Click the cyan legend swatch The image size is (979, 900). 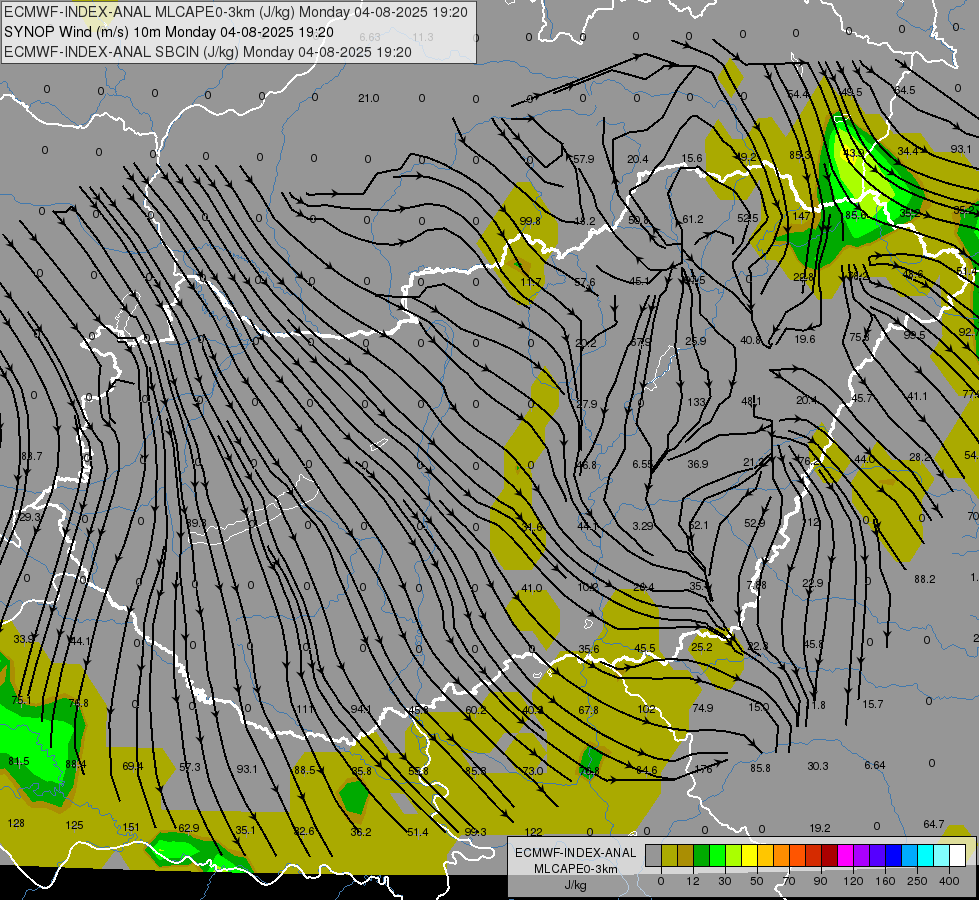pos(926,855)
